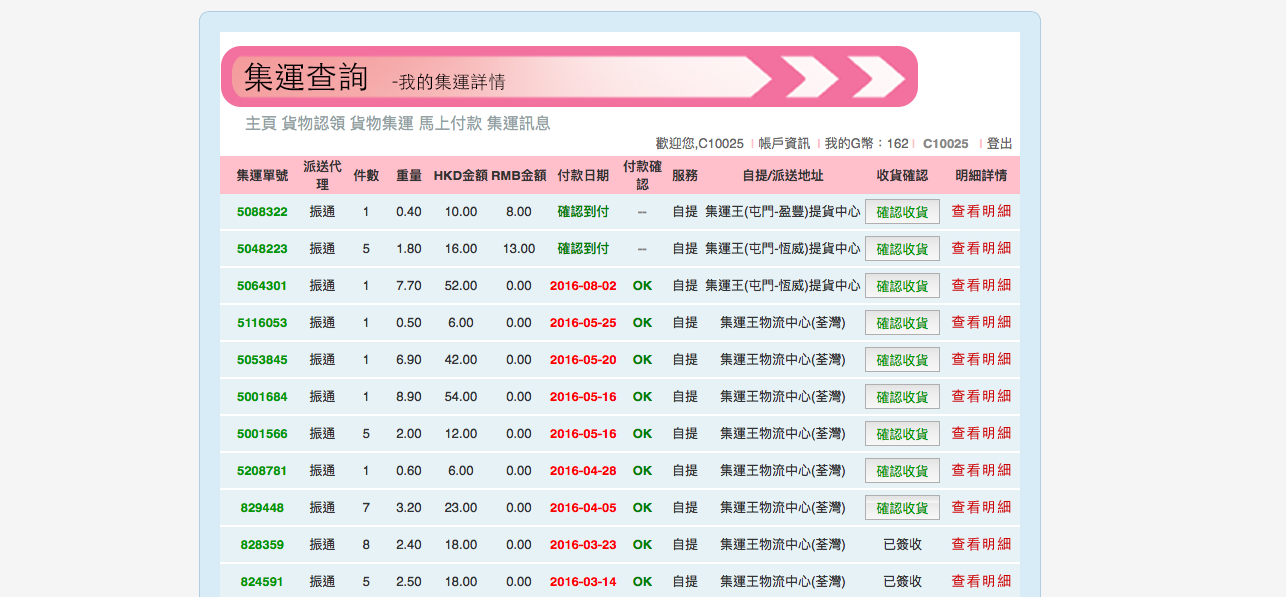
Task: Confirm receipt for order 5116053
Action: pos(902,323)
